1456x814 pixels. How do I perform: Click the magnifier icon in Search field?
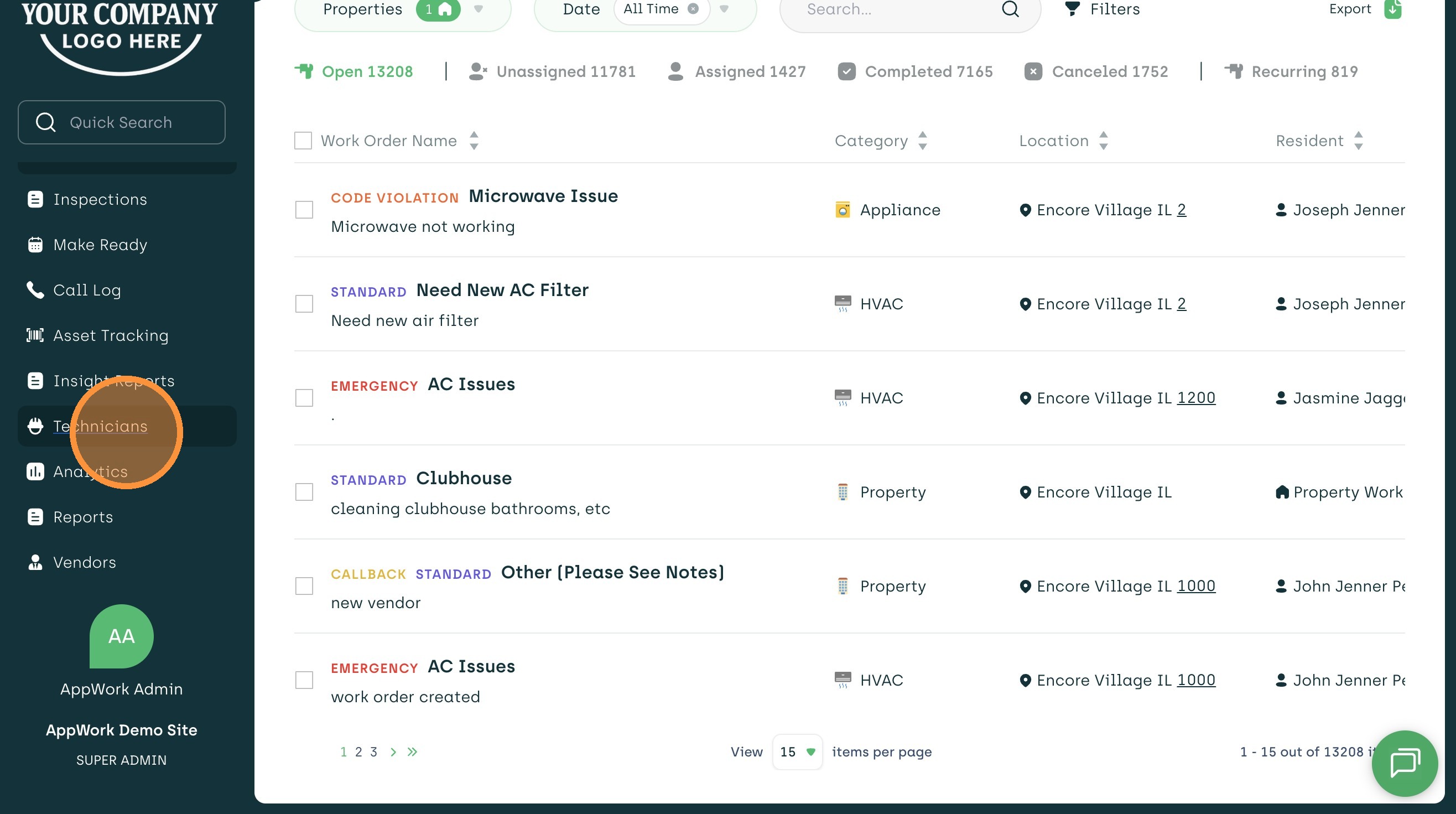coord(1010,9)
